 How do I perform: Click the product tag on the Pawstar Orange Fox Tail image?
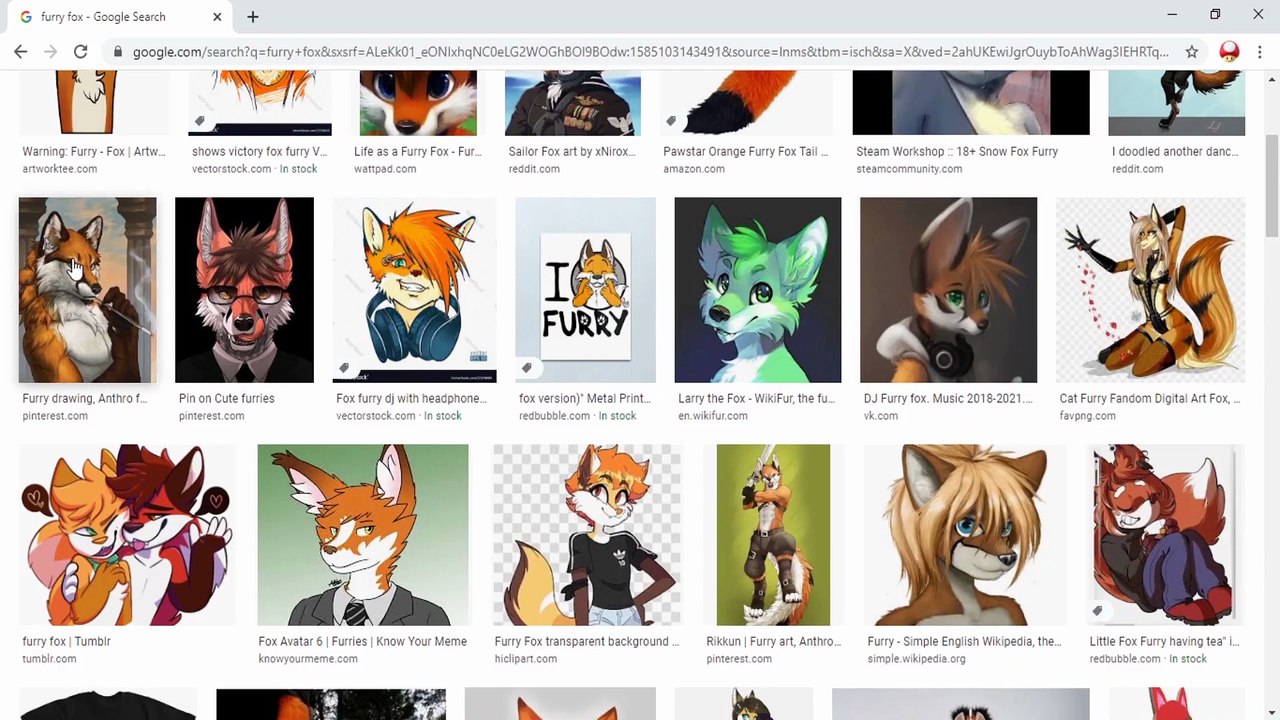click(671, 122)
